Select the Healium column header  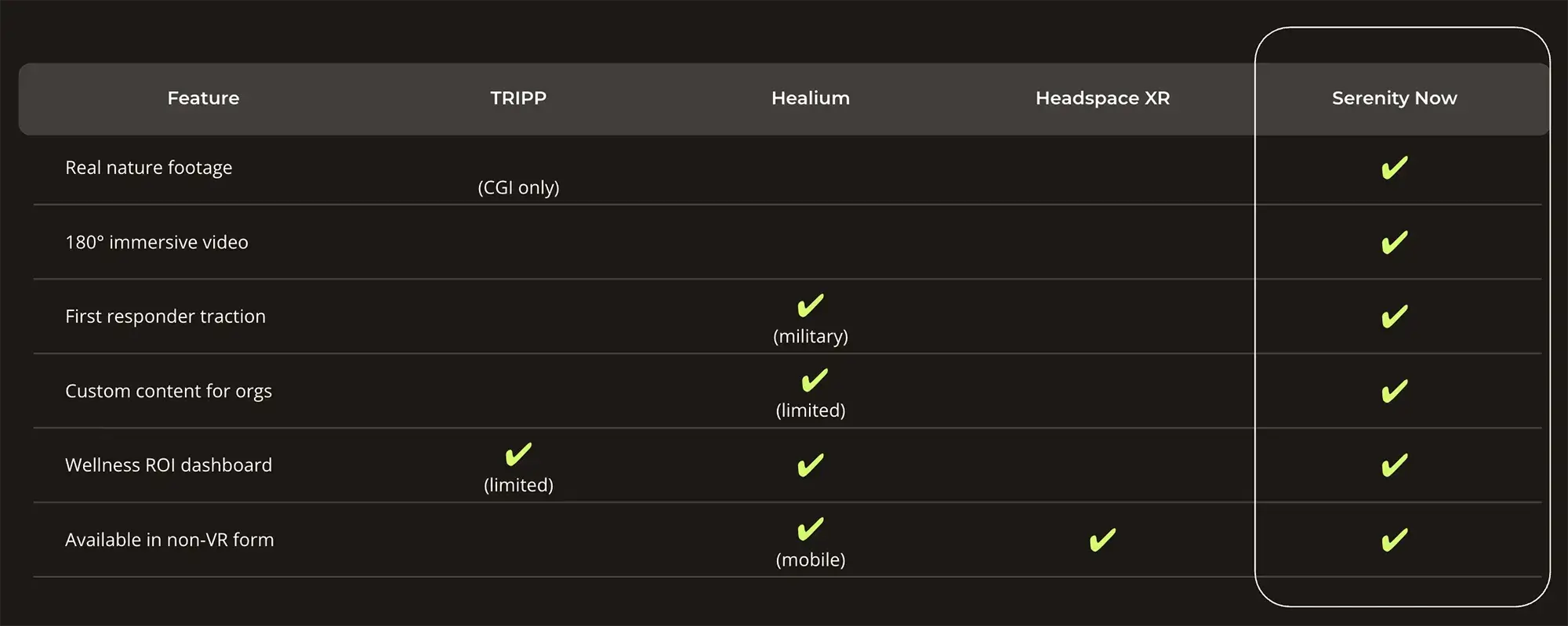[810, 98]
